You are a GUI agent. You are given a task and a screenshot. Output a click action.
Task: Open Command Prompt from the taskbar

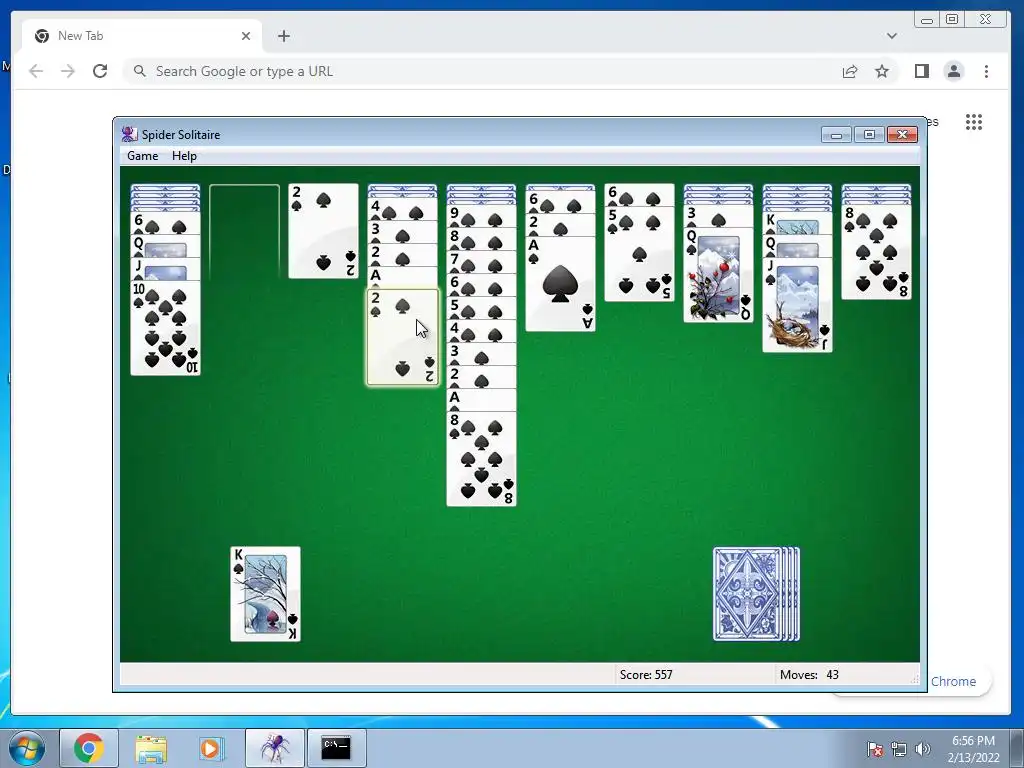336,748
